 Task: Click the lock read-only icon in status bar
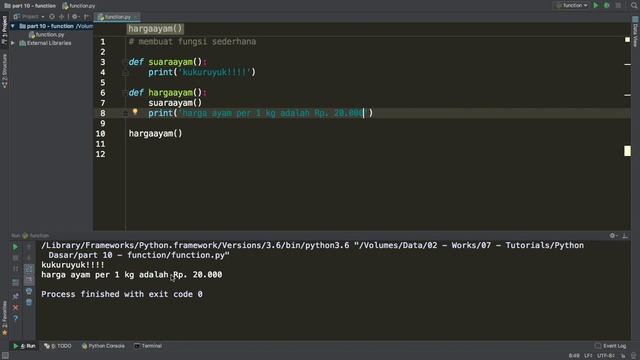click(x=623, y=356)
